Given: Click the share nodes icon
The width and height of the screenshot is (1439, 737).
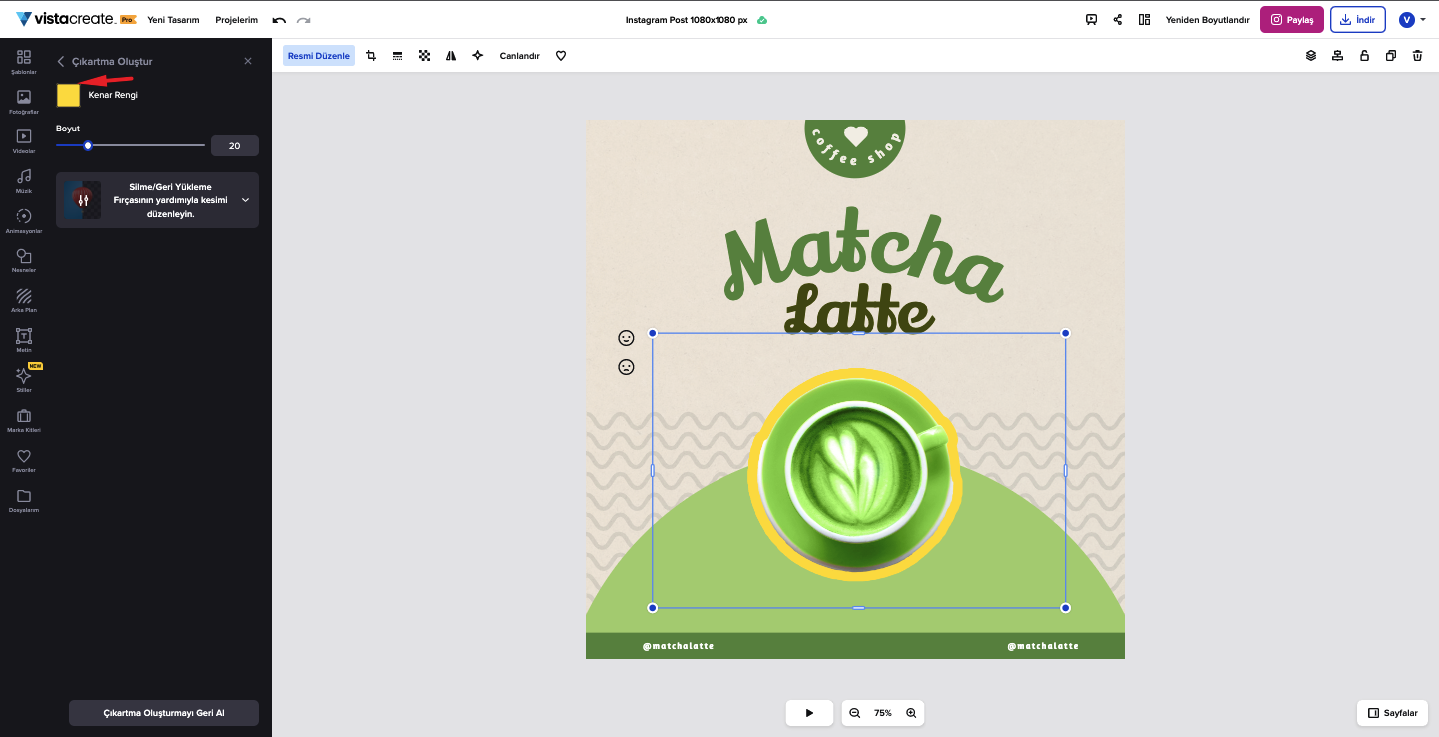Looking at the screenshot, I should (x=1118, y=20).
